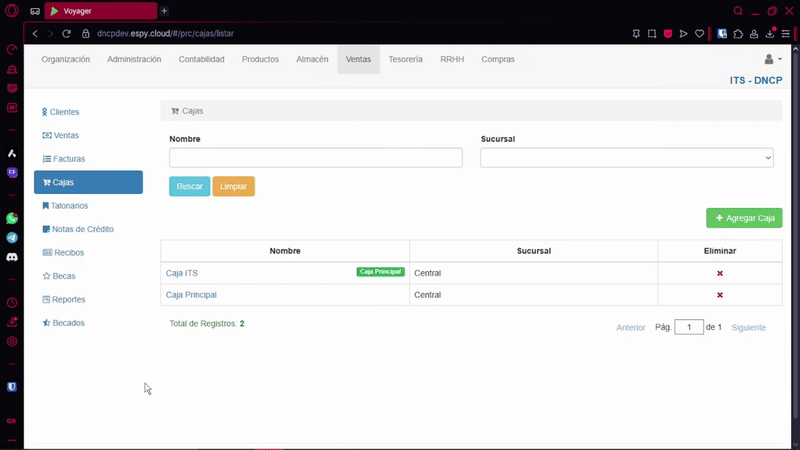
Task: Click the Buscar button
Action: pyautogui.click(x=189, y=187)
